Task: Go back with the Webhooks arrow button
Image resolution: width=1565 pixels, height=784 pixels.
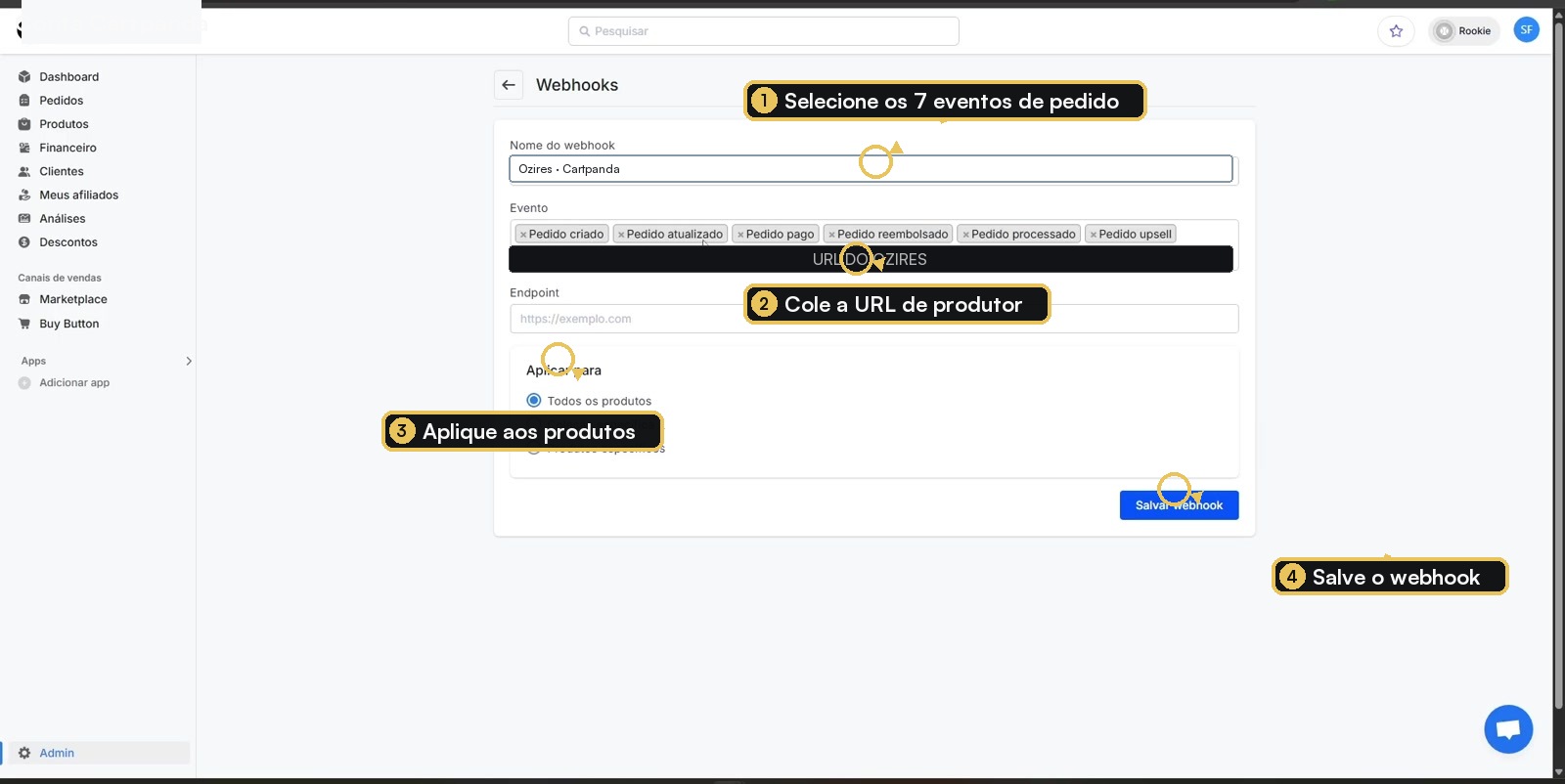Action: click(x=509, y=85)
